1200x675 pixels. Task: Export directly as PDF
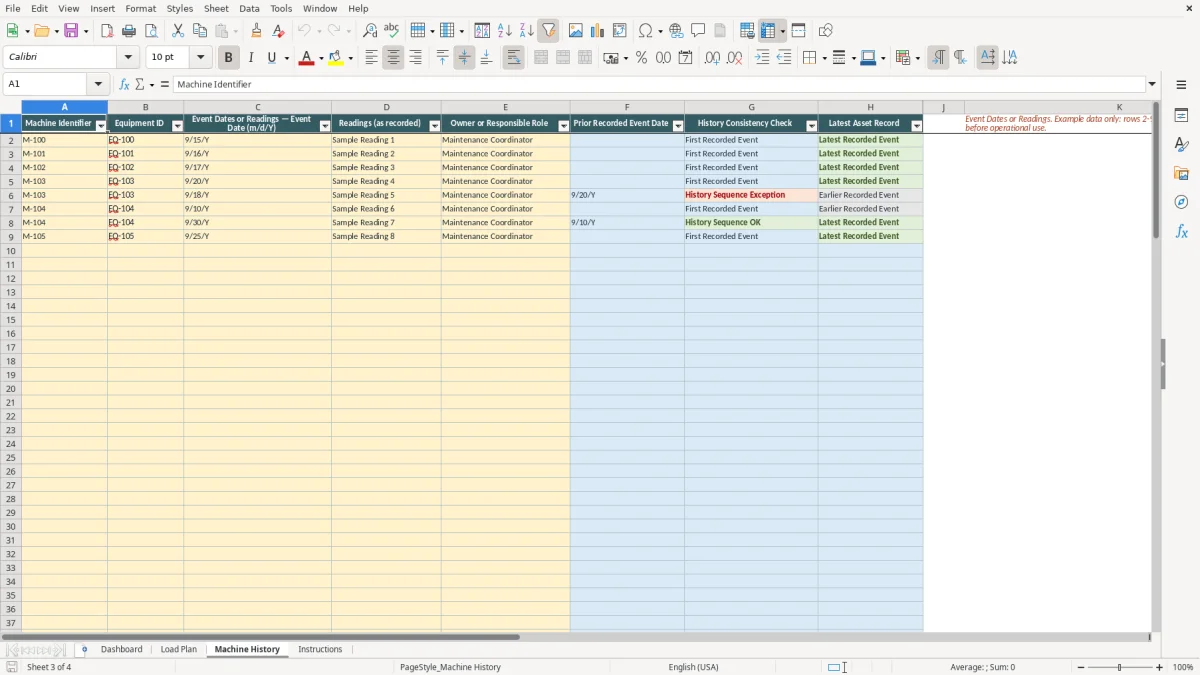[107, 31]
